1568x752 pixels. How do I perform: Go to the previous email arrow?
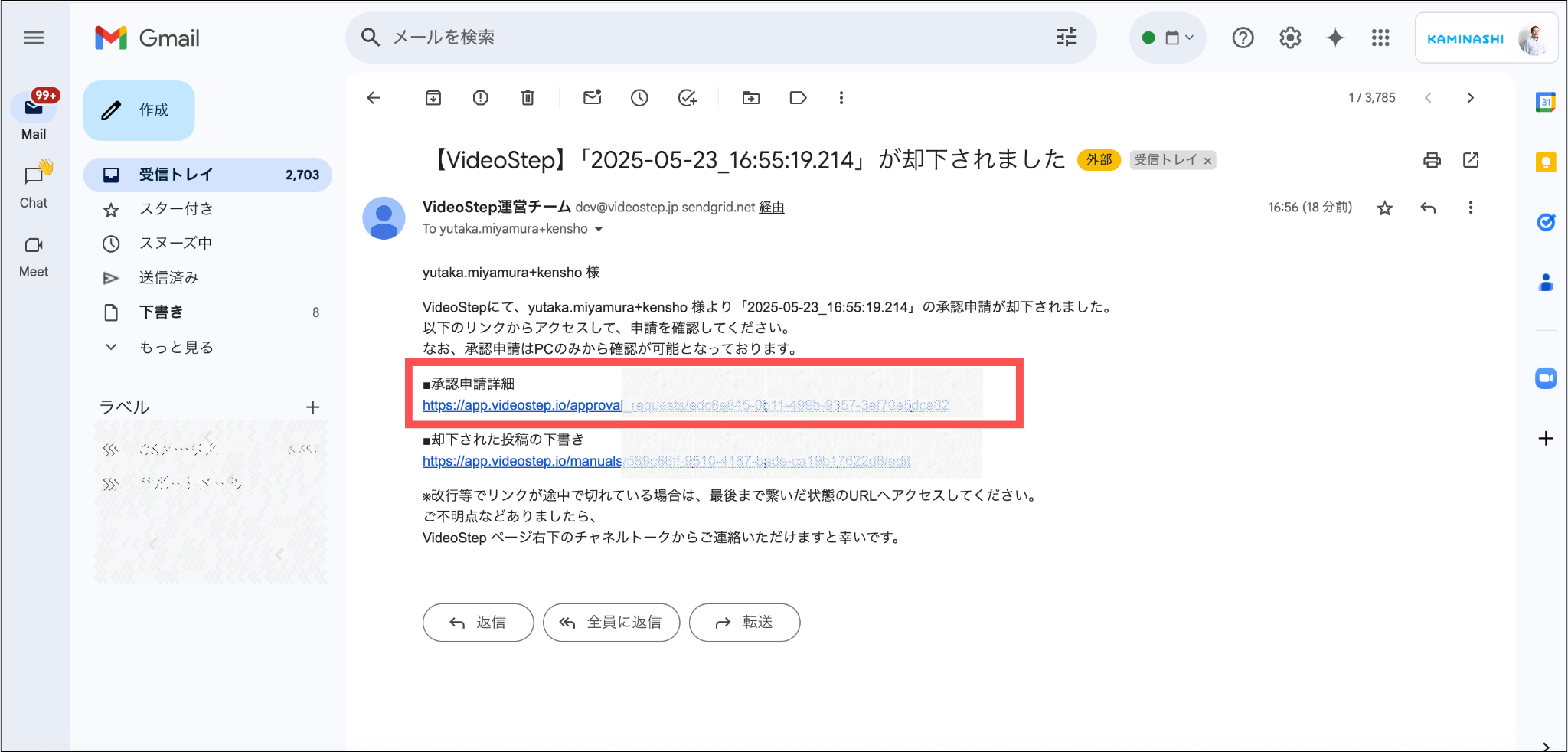pos(1428,97)
